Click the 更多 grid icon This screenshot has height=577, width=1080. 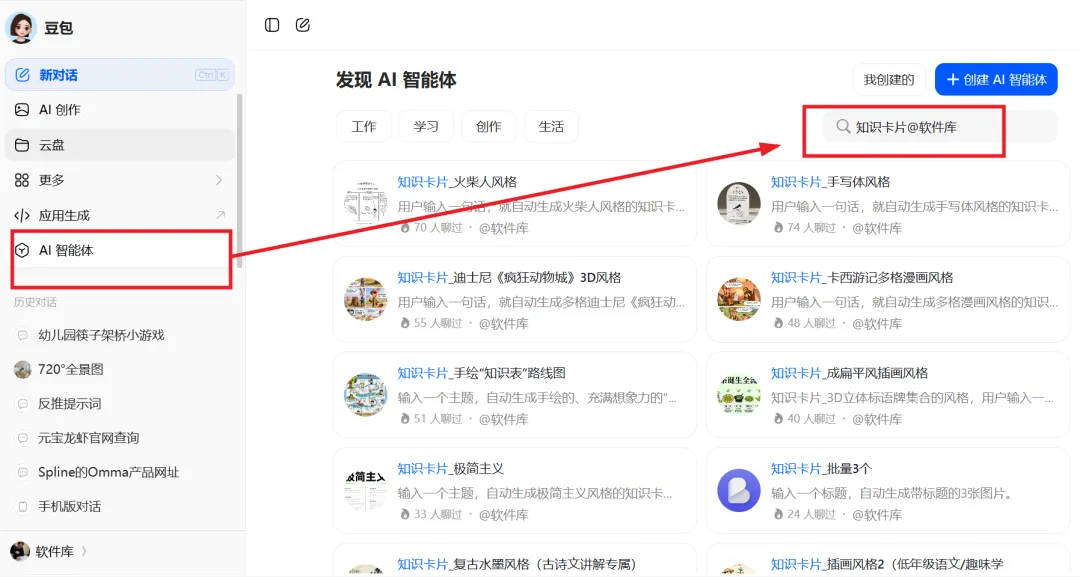pyautogui.click(x=22, y=180)
